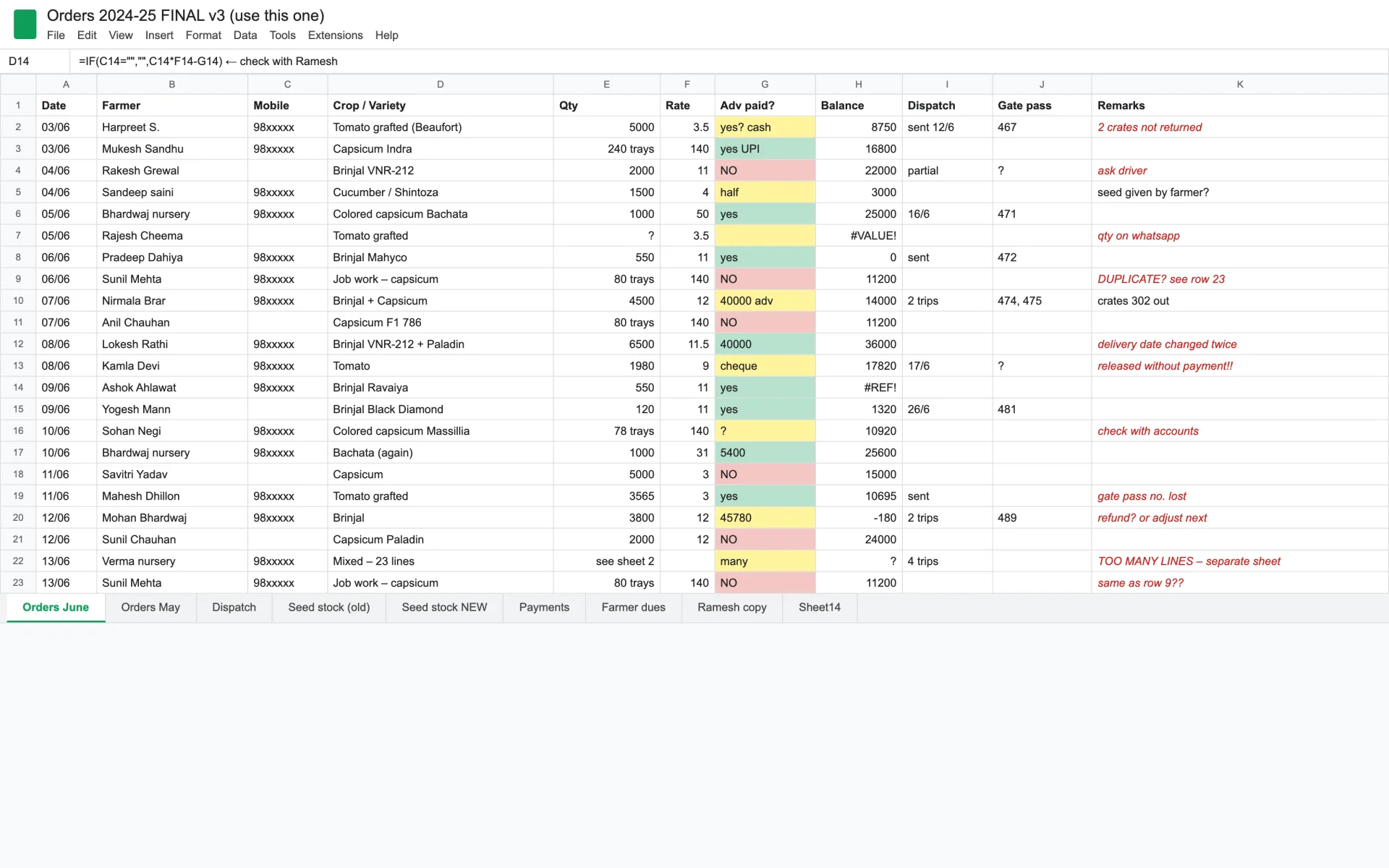Open the Tools menu
The width and height of the screenshot is (1389, 868).
pos(282,35)
